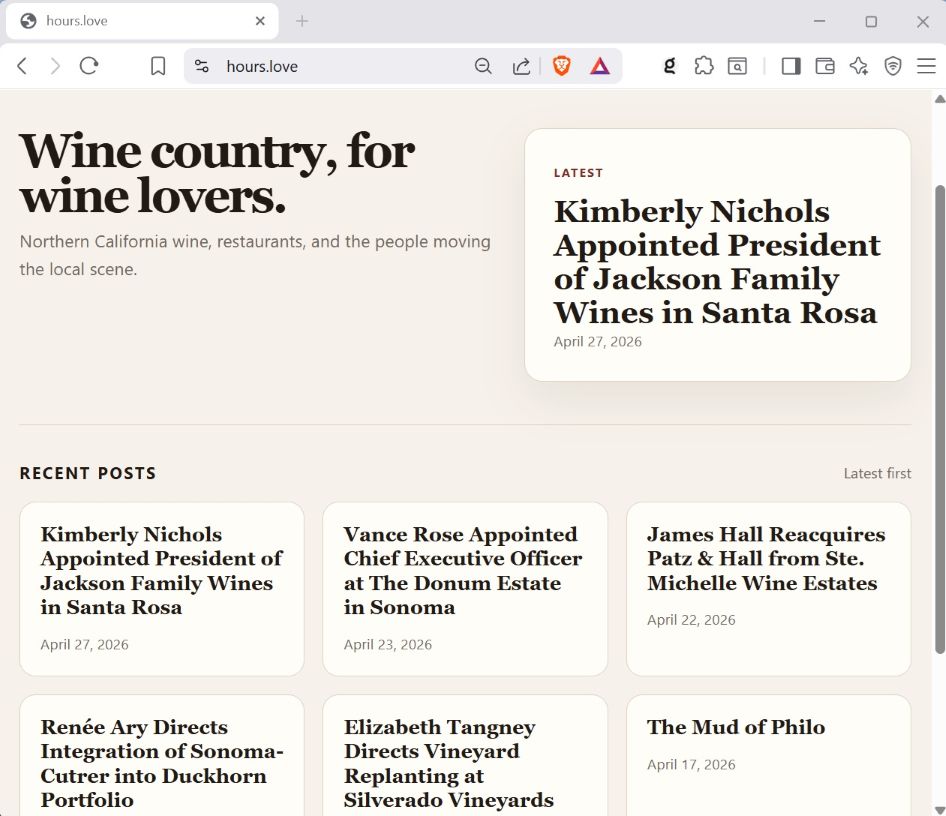Open the hamburger menu

(928, 66)
